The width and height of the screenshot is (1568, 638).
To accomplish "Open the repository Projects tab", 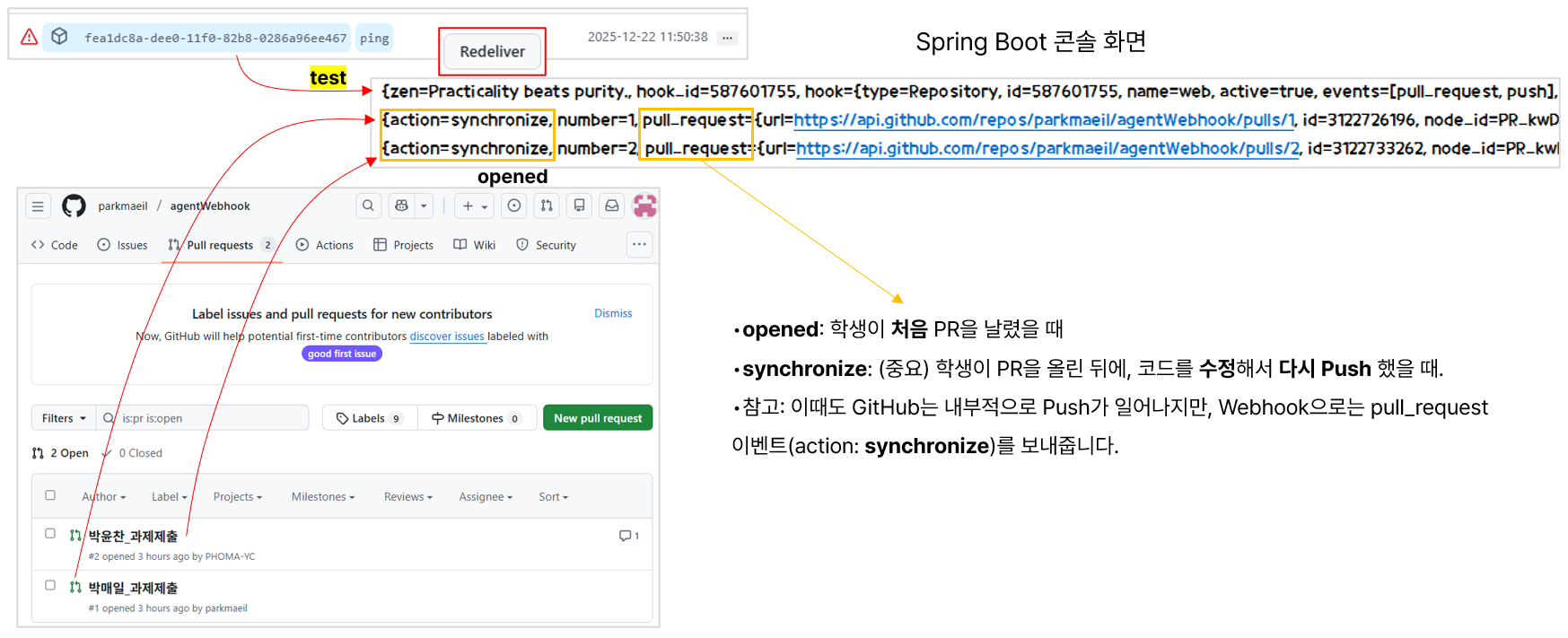I will (x=403, y=245).
